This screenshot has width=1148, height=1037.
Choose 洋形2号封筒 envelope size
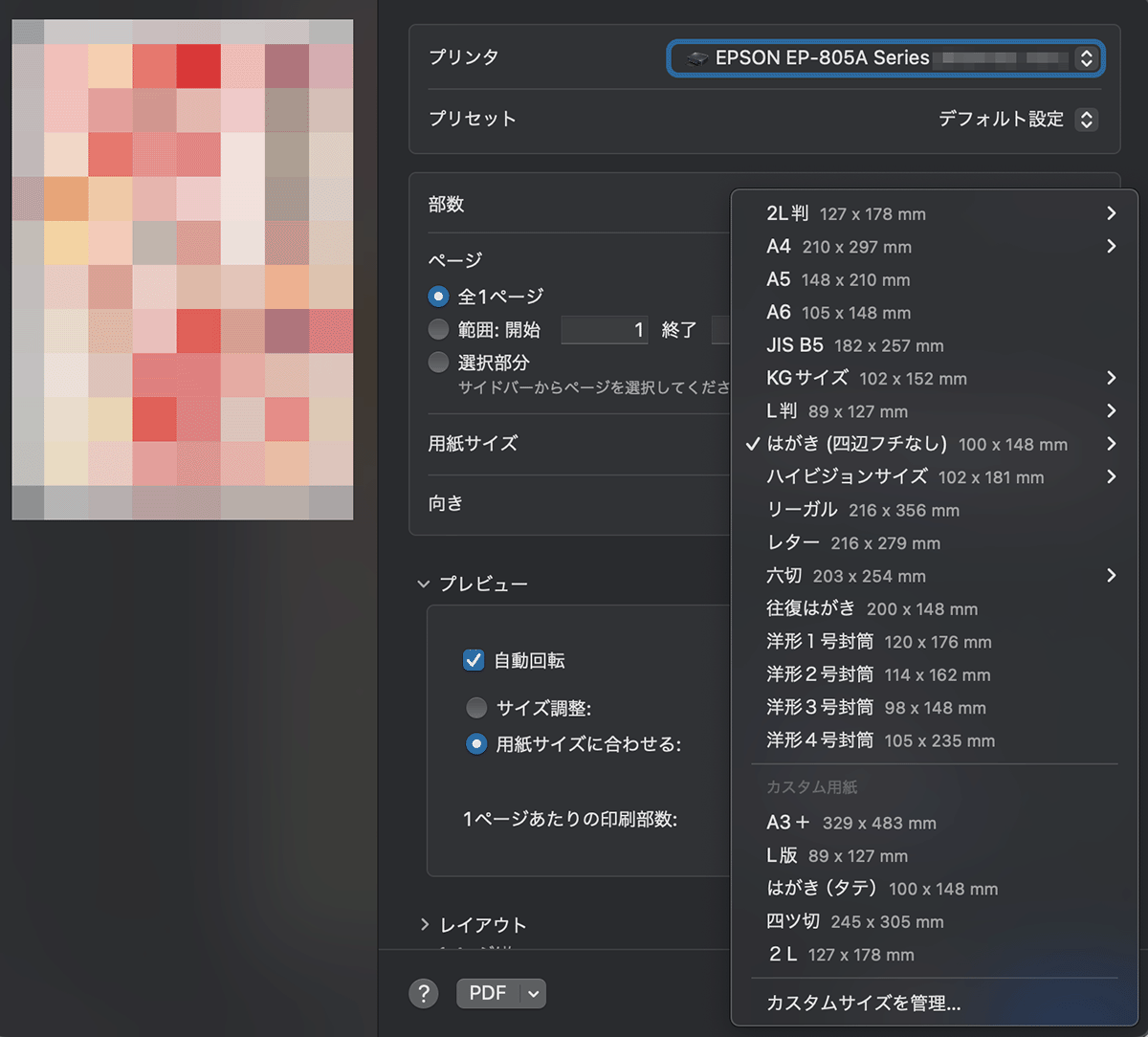point(935,674)
